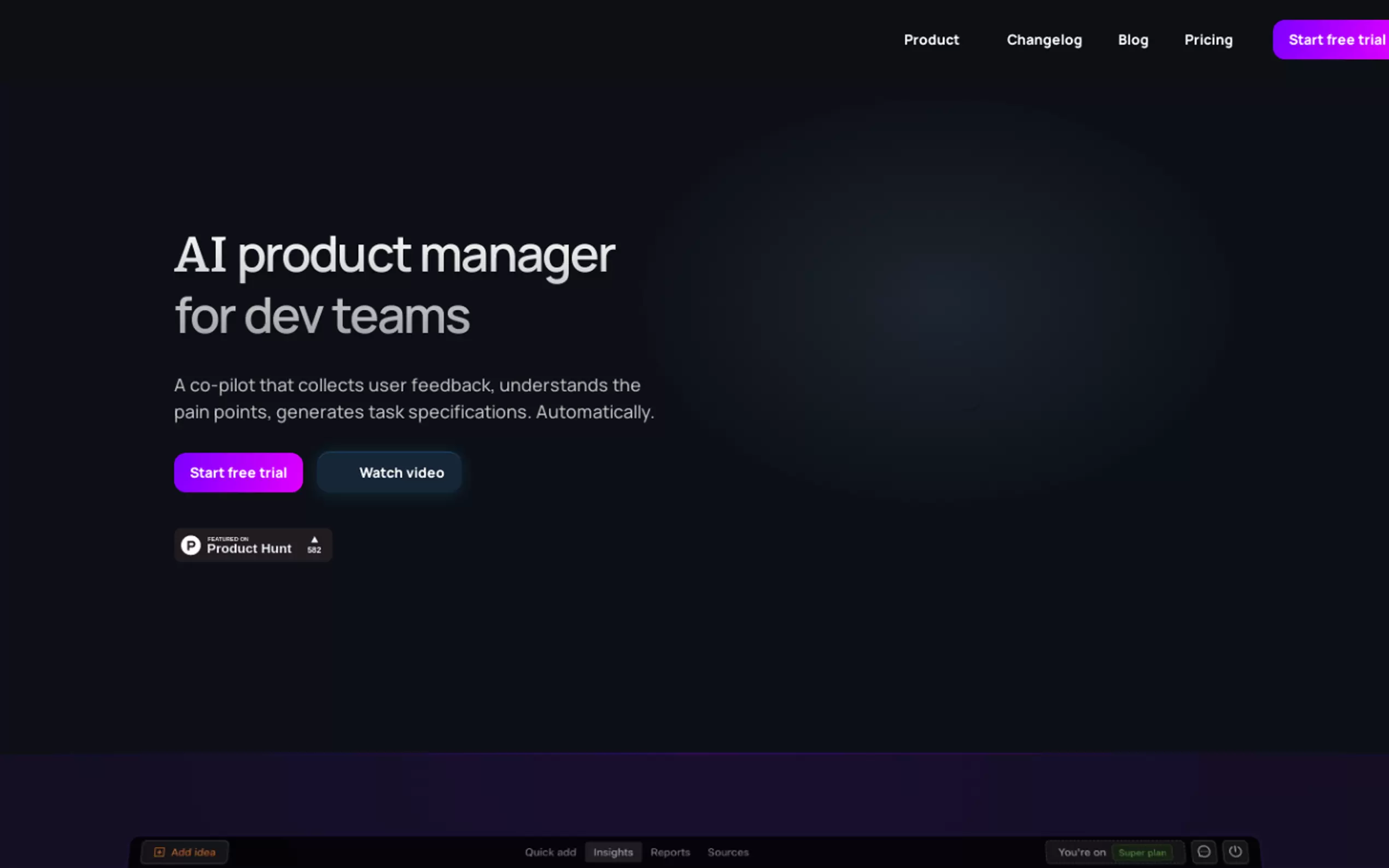Click the green Super plan badge
This screenshot has width=1389, height=868.
1141,853
